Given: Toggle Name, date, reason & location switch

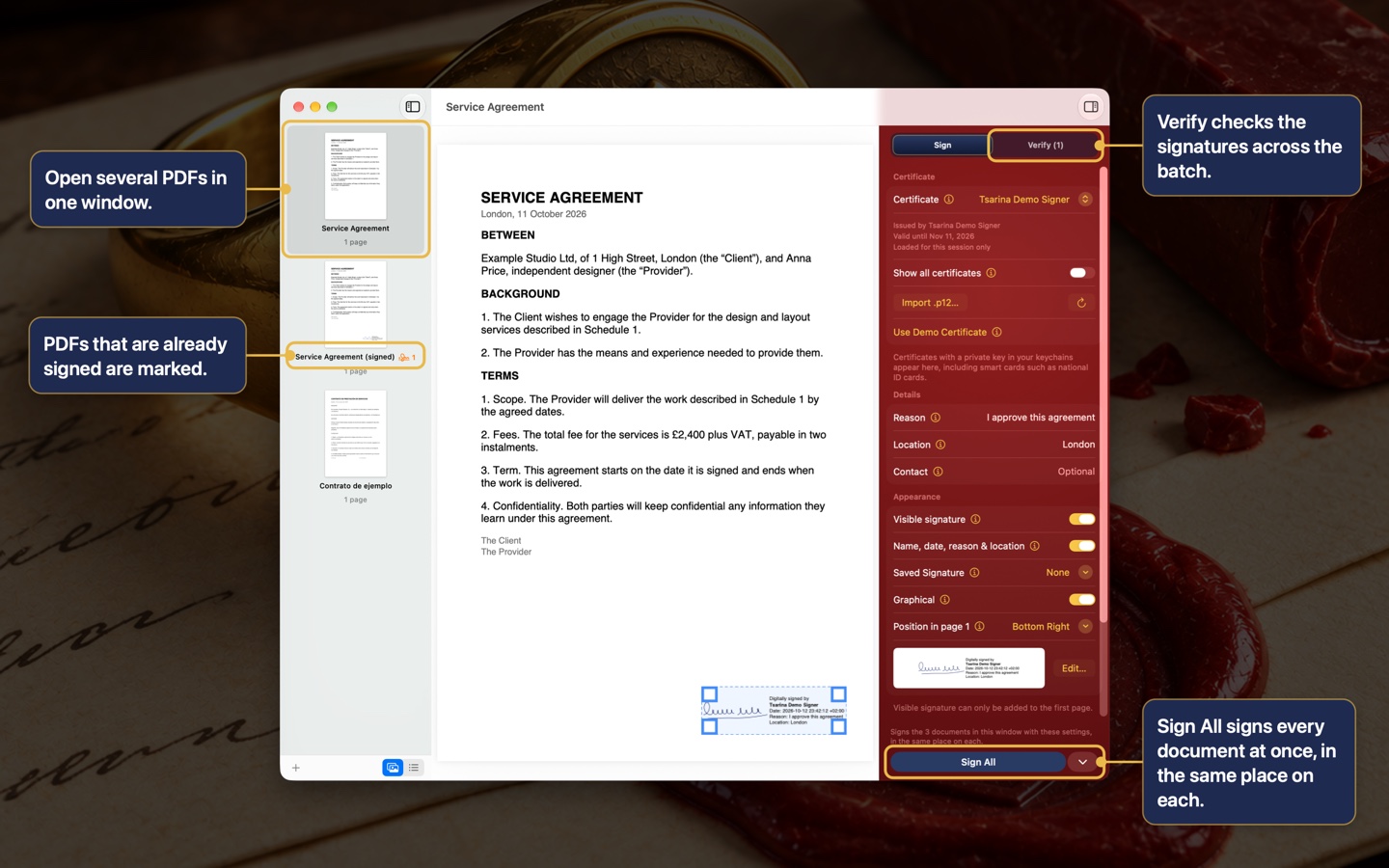Looking at the screenshot, I should pyautogui.click(x=1082, y=546).
